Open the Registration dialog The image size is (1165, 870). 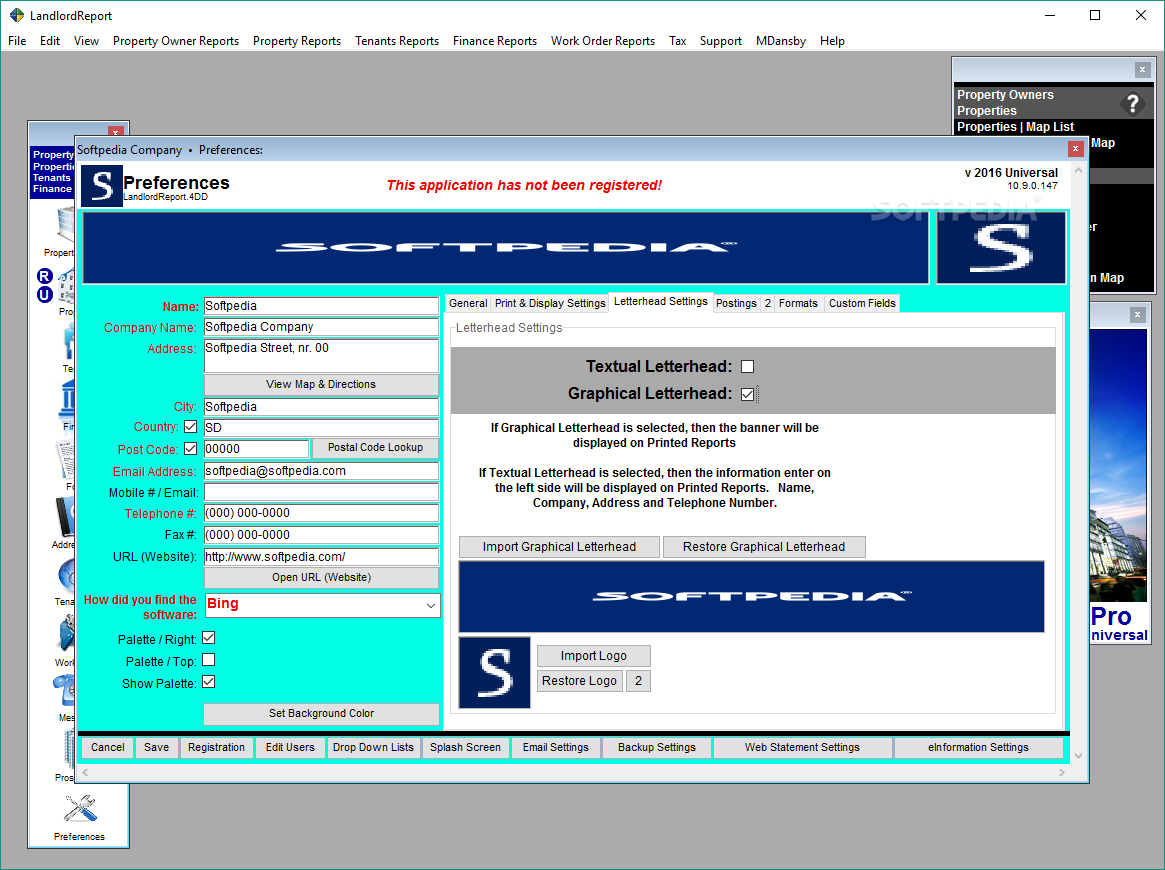point(216,747)
